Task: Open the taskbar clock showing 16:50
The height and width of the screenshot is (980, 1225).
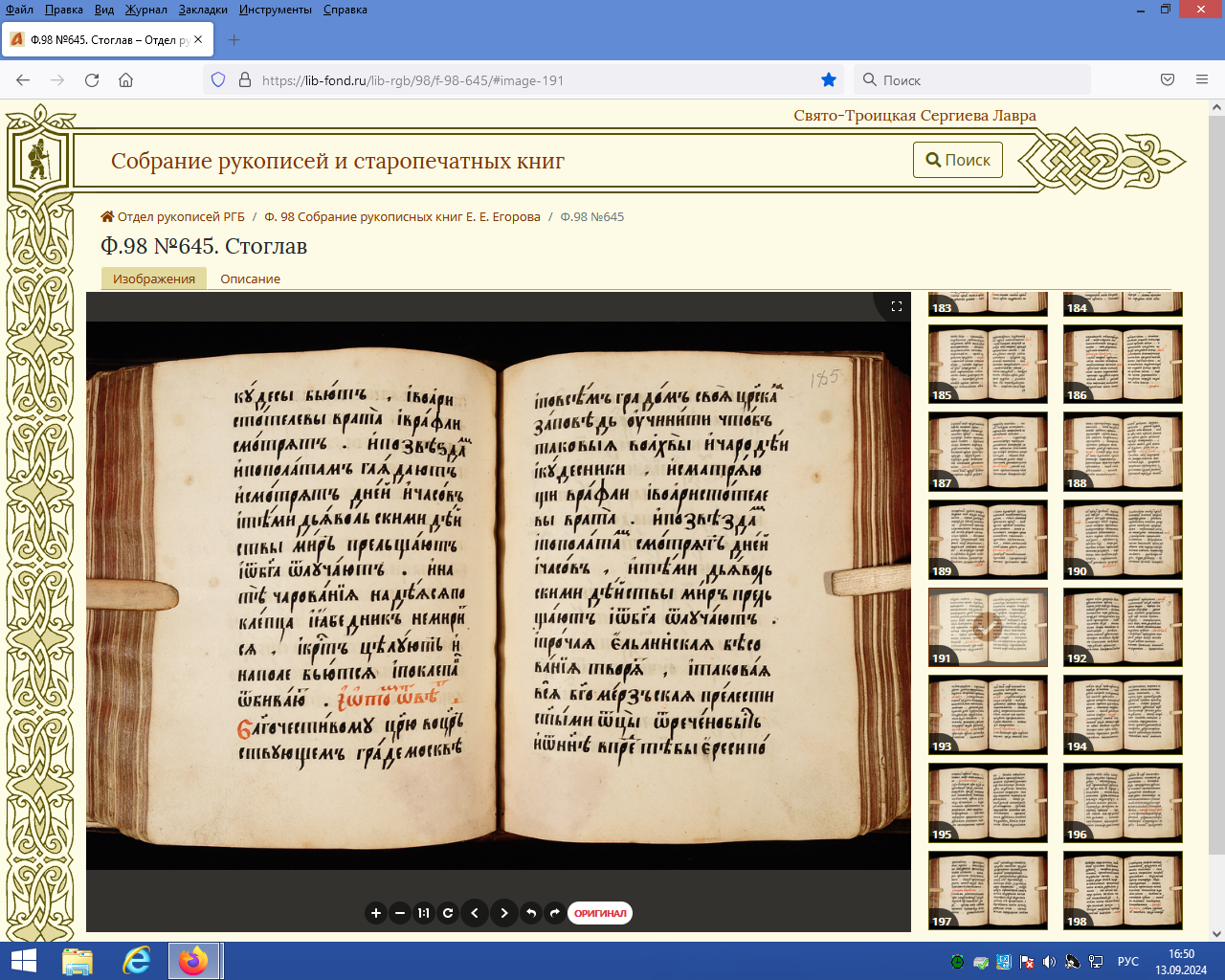Action: click(x=1181, y=962)
